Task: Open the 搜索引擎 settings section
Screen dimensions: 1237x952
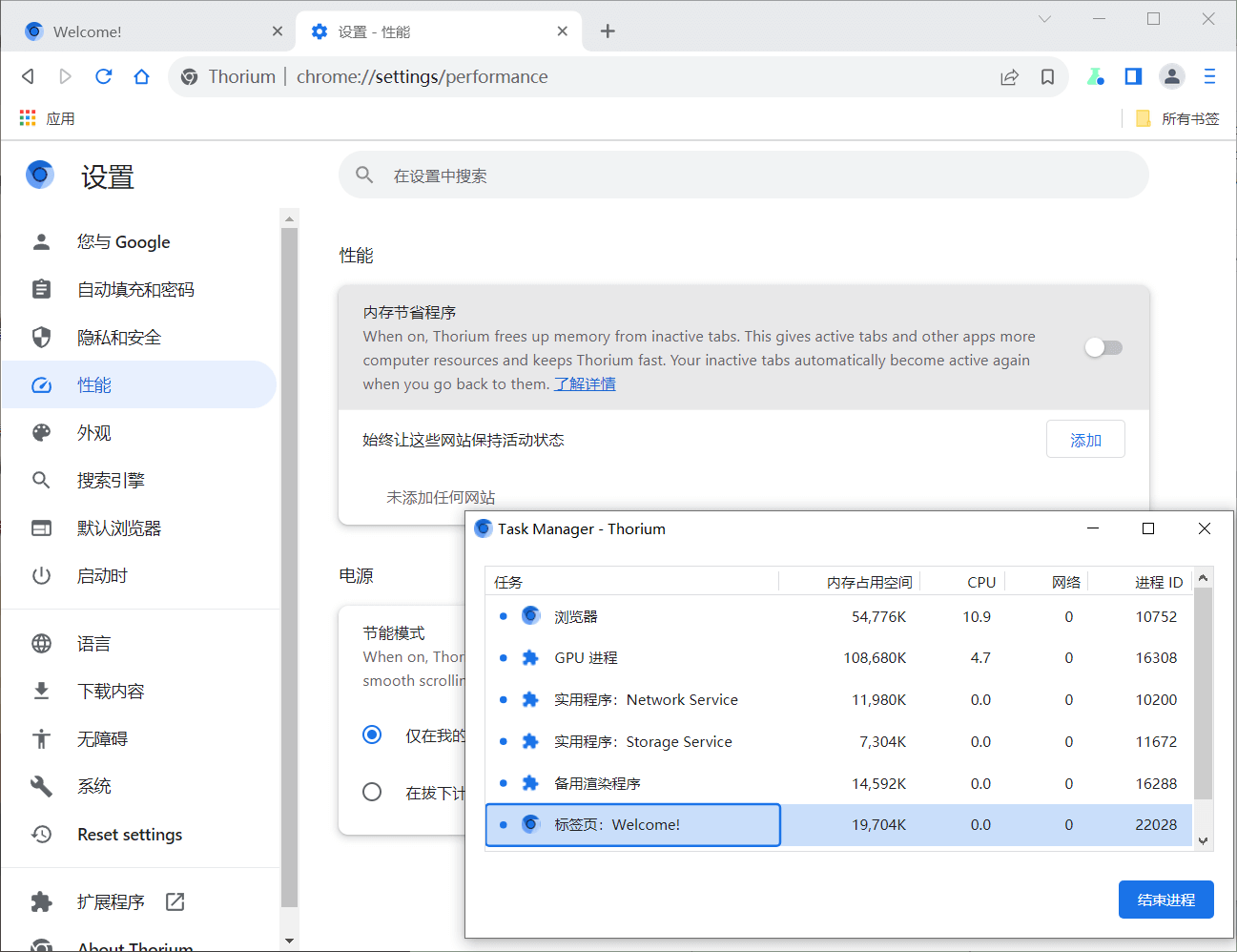Action: click(138, 480)
